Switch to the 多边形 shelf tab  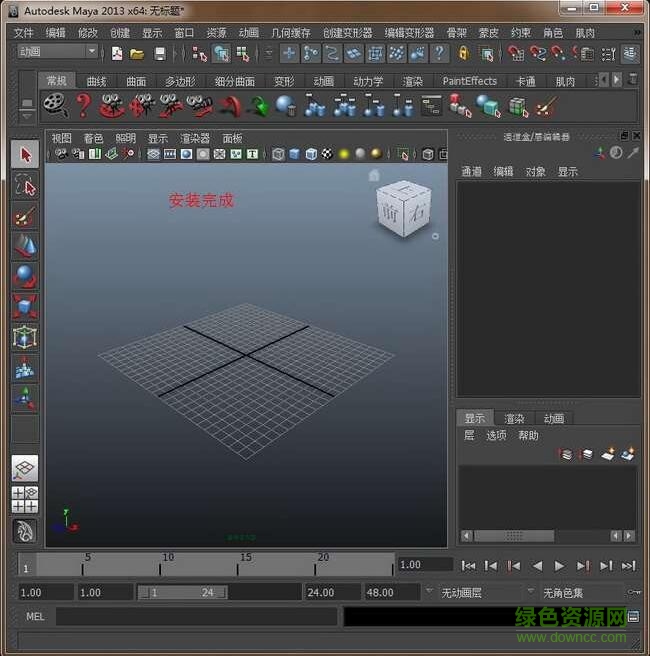click(180, 81)
